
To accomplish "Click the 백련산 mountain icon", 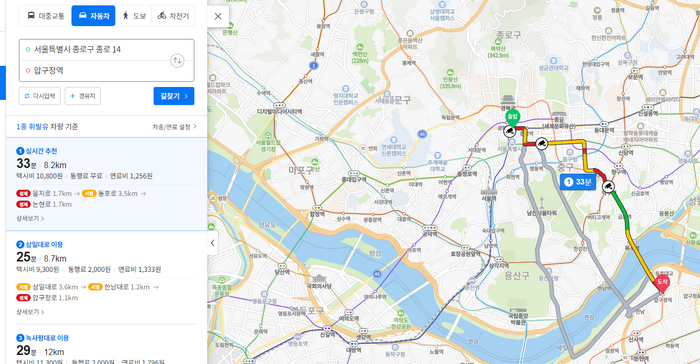I will (360, 46).
